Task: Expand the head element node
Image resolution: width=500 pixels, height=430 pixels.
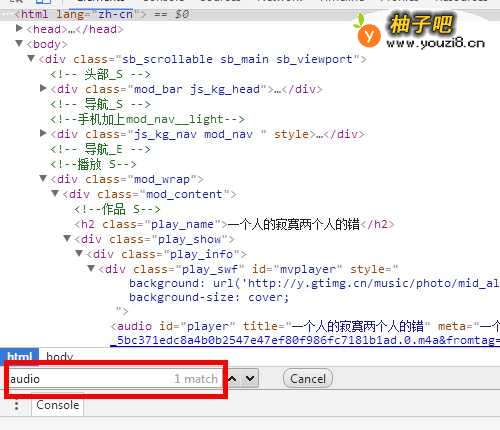Action: [x=19, y=29]
